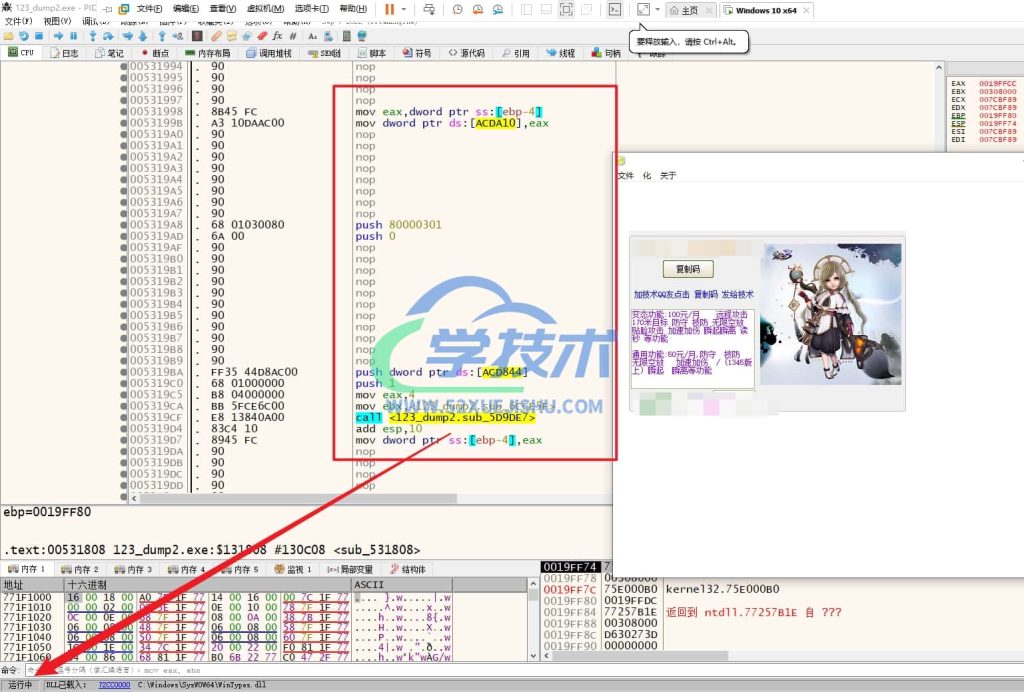Click the 发给技术 link
This screenshot has height=692, width=1024.
coord(737,295)
